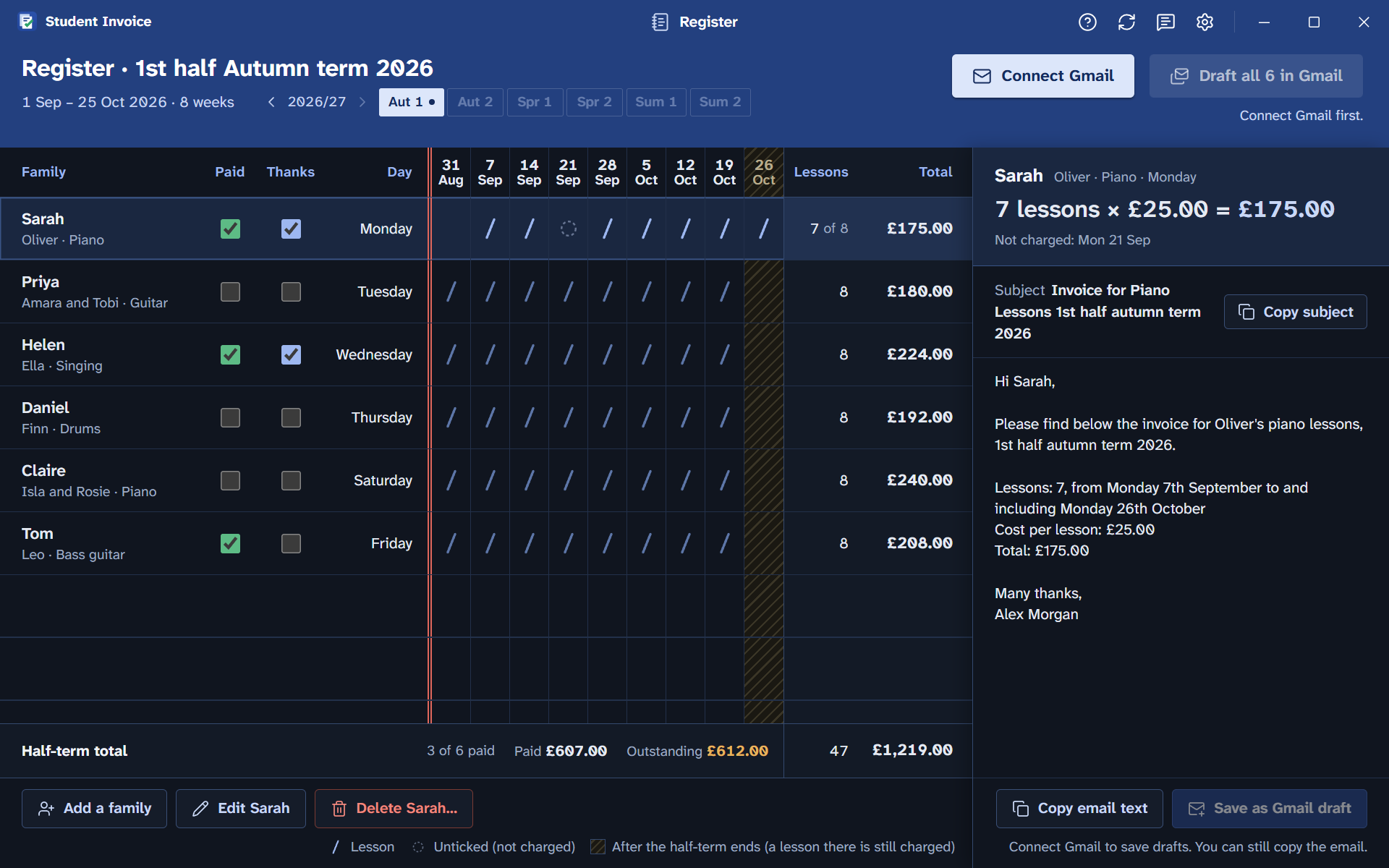Toggle Sarah's unticked 21 Sep lesson
1389x868 pixels.
(x=569, y=229)
